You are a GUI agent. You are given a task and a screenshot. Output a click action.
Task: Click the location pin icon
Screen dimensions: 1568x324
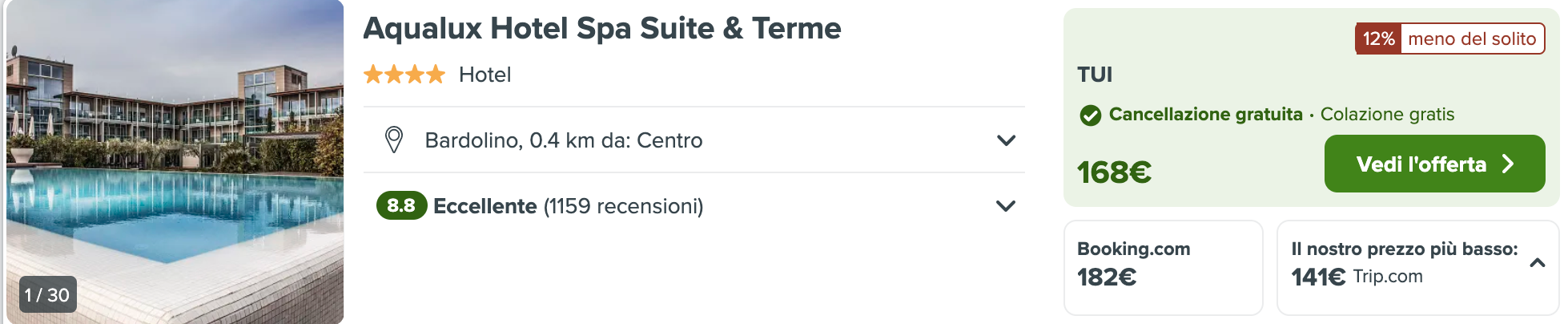pyautogui.click(x=393, y=140)
